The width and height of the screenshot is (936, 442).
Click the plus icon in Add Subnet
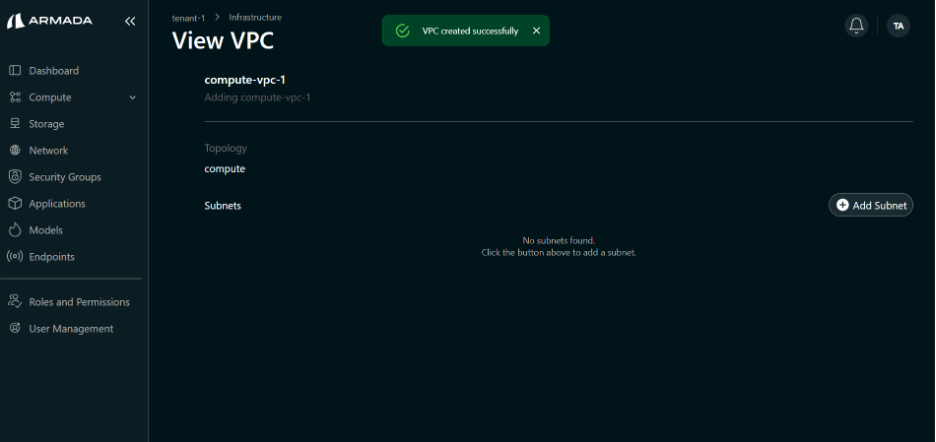(842, 205)
